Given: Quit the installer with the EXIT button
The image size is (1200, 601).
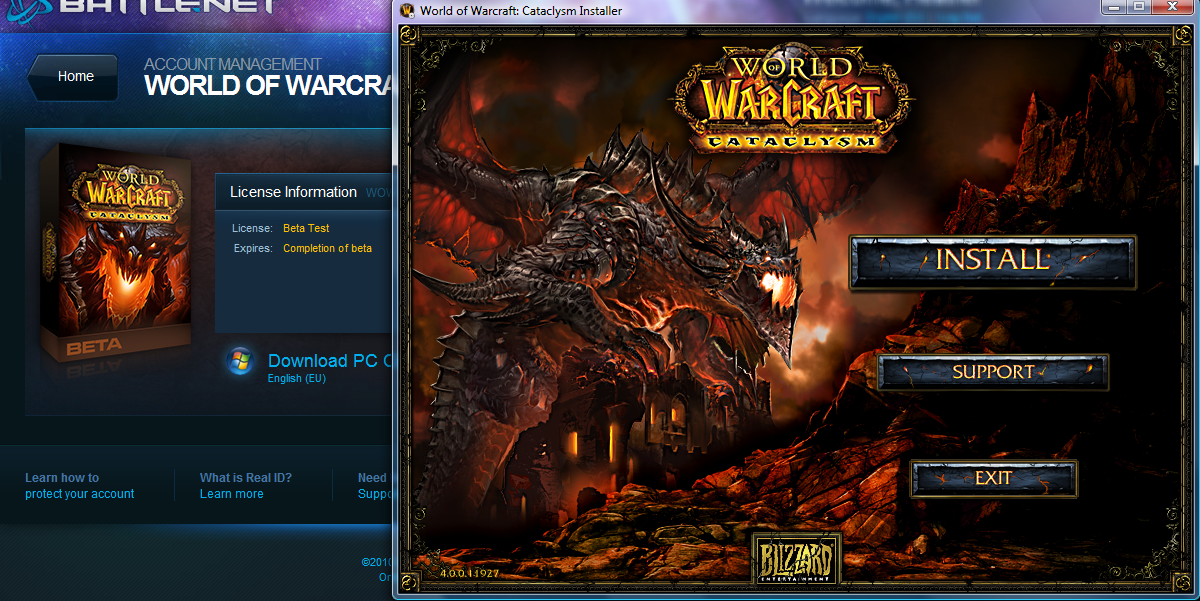Looking at the screenshot, I should tap(993, 479).
